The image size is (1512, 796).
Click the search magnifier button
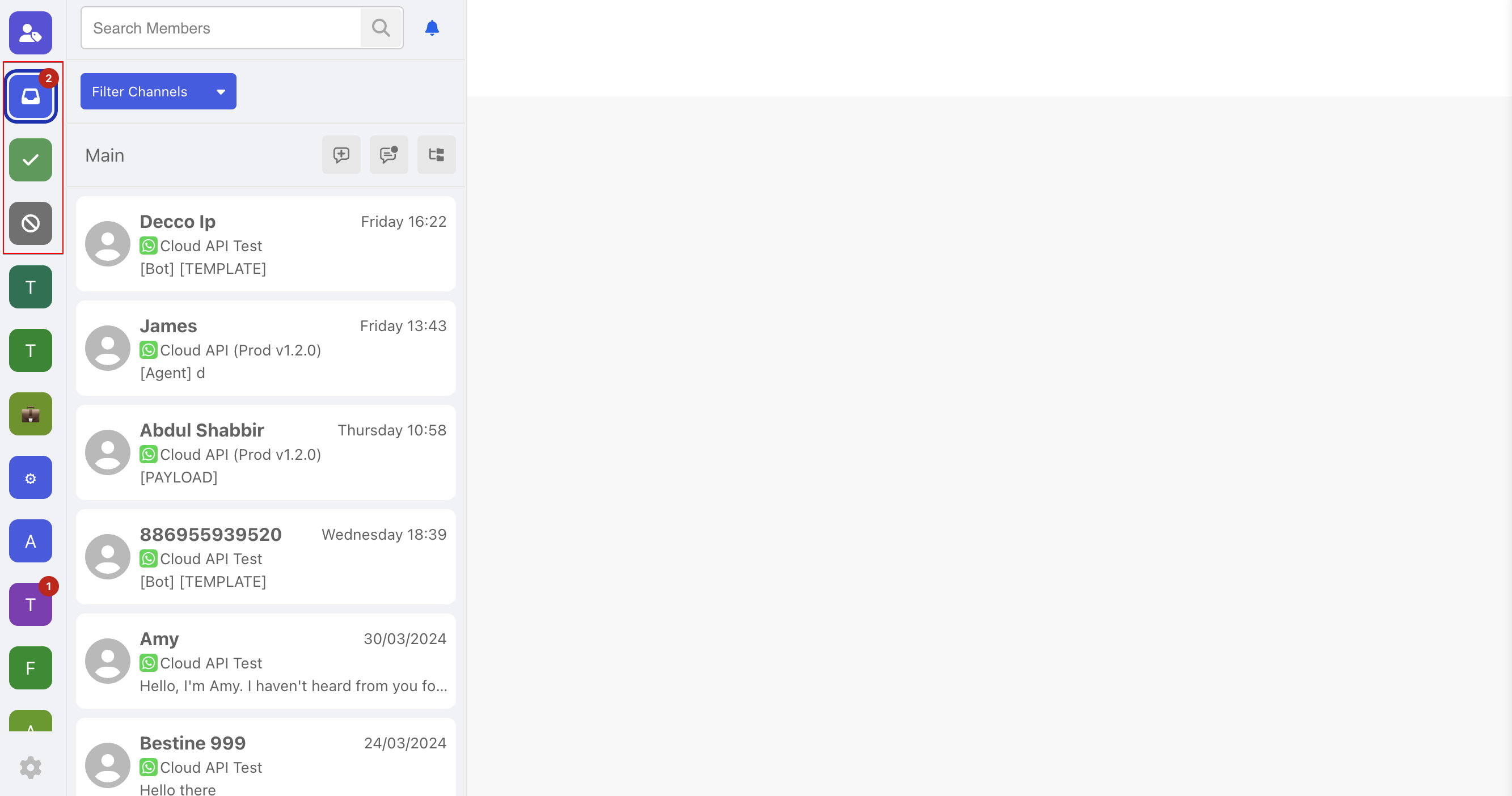point(381,28)
